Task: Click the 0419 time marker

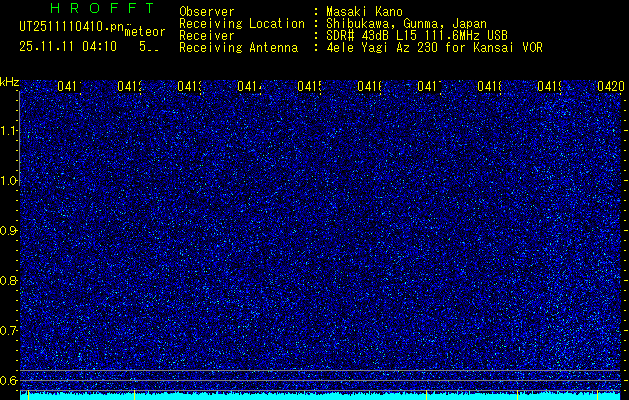Action: point(549,86)
